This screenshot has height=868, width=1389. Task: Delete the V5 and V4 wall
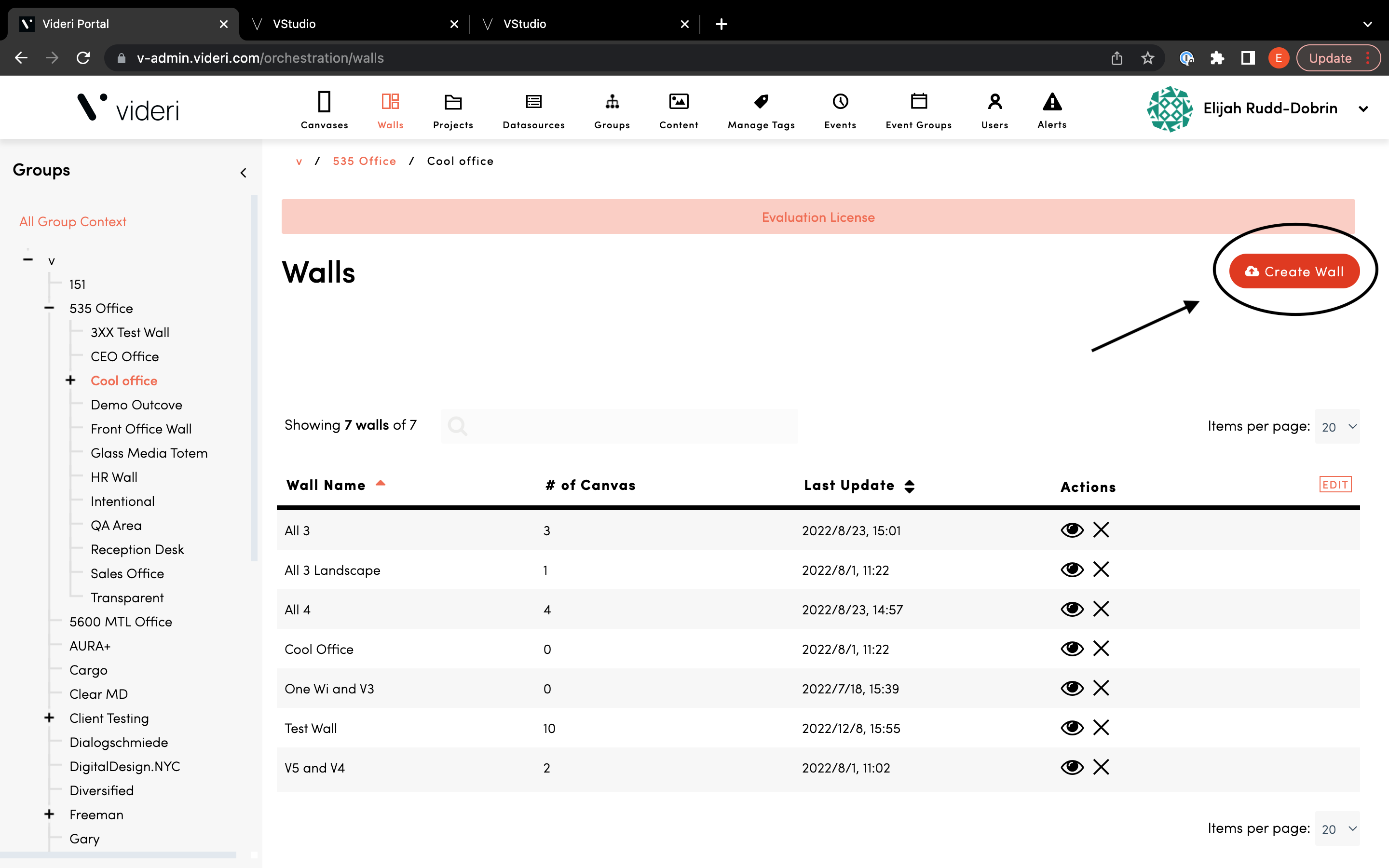pos(1101,767)
